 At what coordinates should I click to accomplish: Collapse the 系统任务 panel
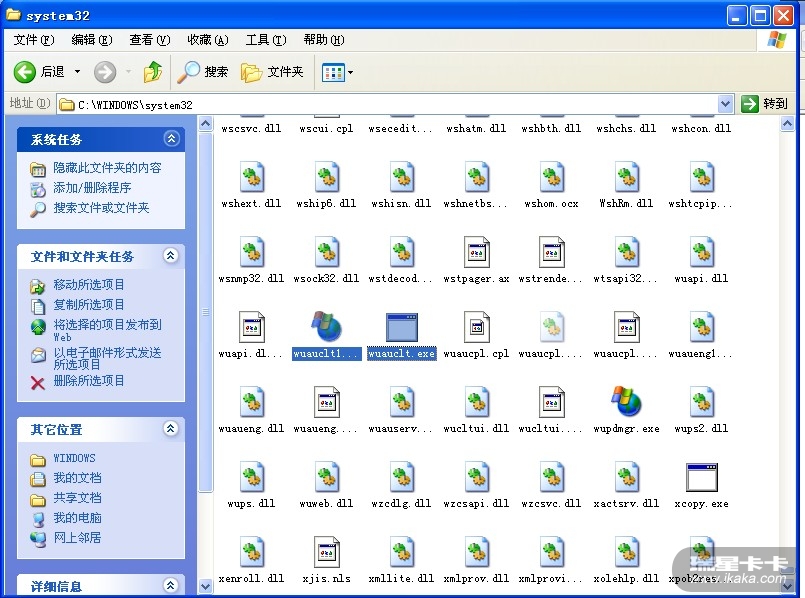pyautogui.click(x=171, y=139)
